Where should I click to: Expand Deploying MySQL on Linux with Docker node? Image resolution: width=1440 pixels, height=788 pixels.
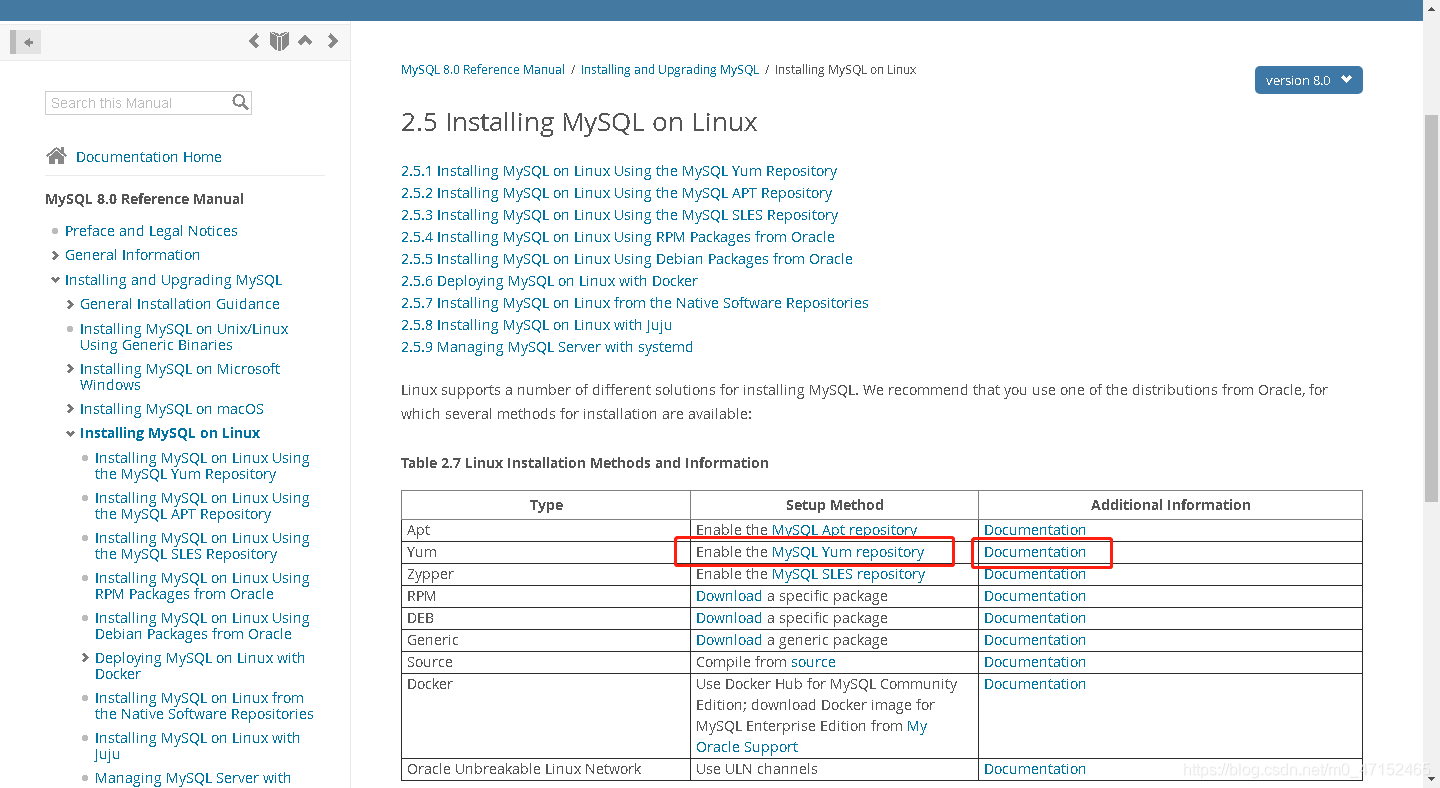pos(85,659)
